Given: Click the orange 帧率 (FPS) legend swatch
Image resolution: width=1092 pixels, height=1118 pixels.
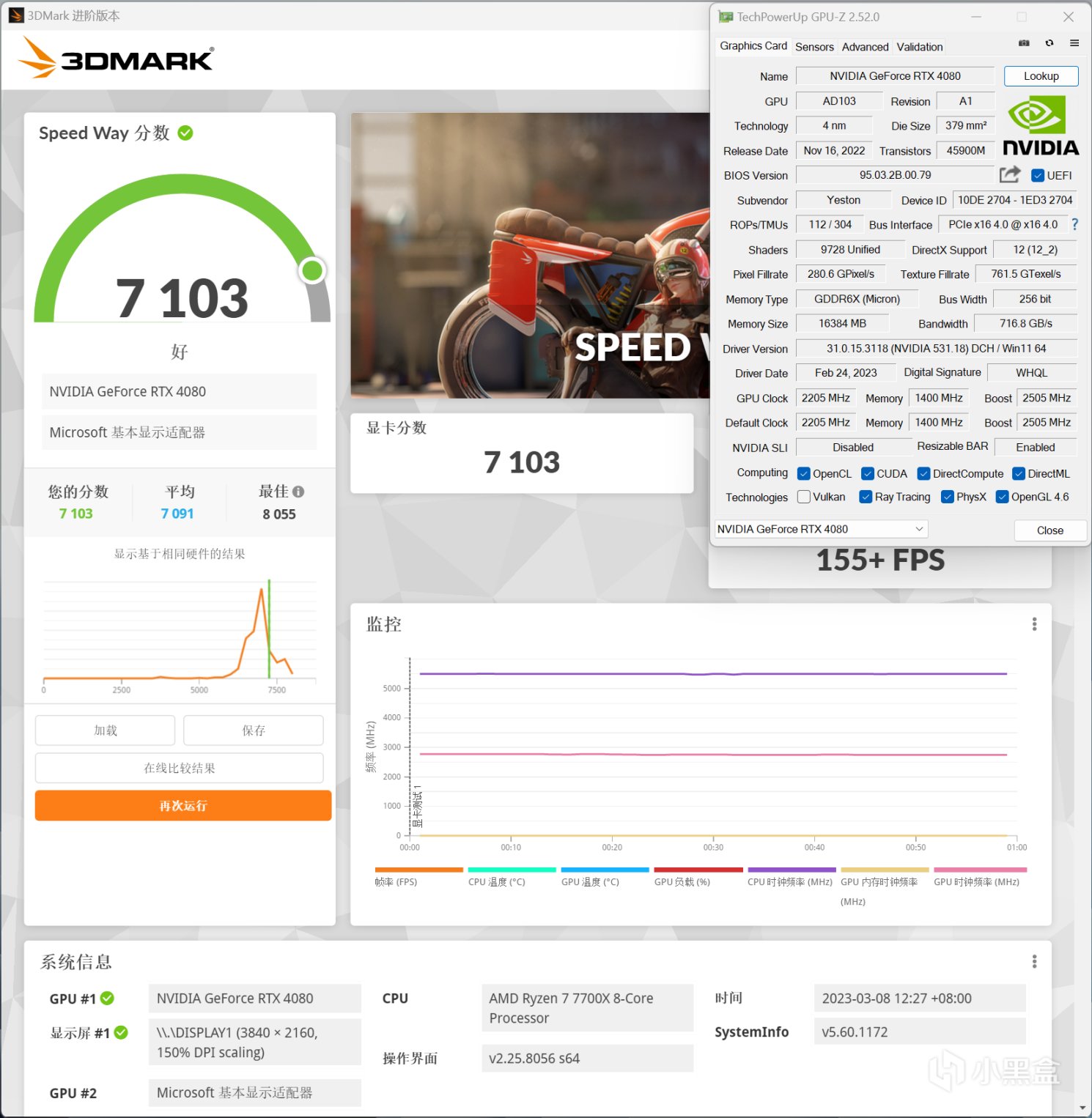Looking at the screenshot, I should tap(418, 870).
